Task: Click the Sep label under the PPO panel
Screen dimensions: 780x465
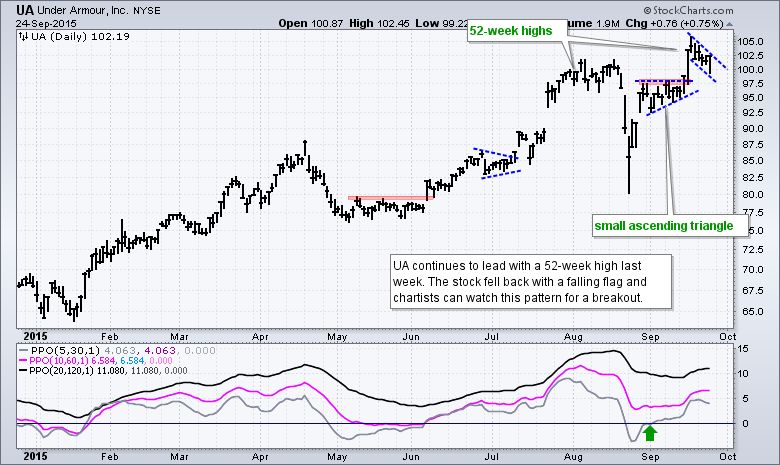Action: 650,456
